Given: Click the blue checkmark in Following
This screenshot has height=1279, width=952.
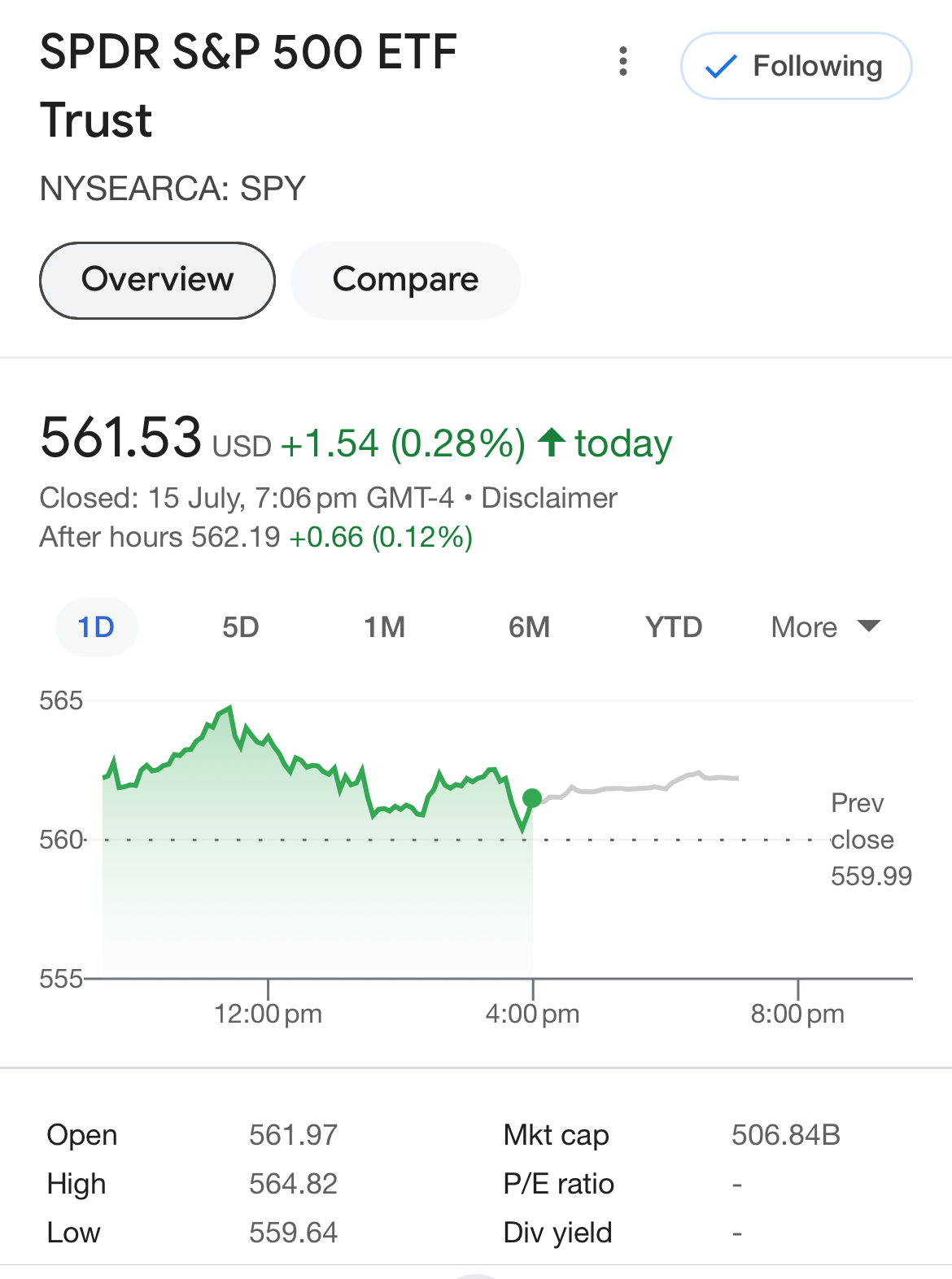Looking at the screenshot, I should point(721,67).
